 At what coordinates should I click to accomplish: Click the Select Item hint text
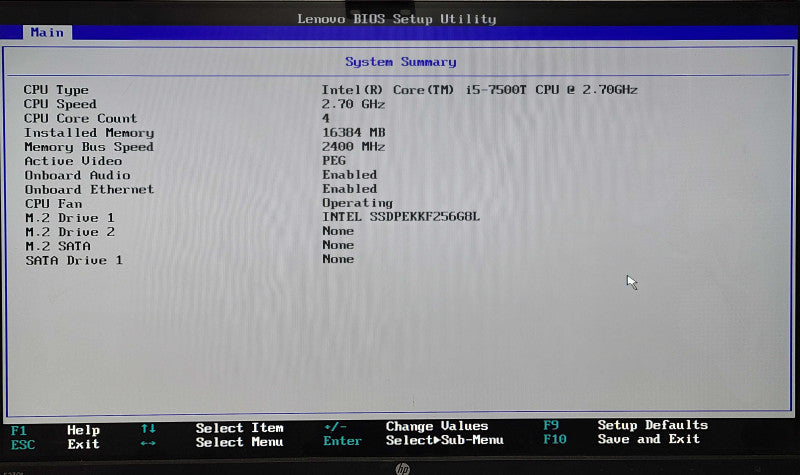pyautogui.click(x=239, y=428)
